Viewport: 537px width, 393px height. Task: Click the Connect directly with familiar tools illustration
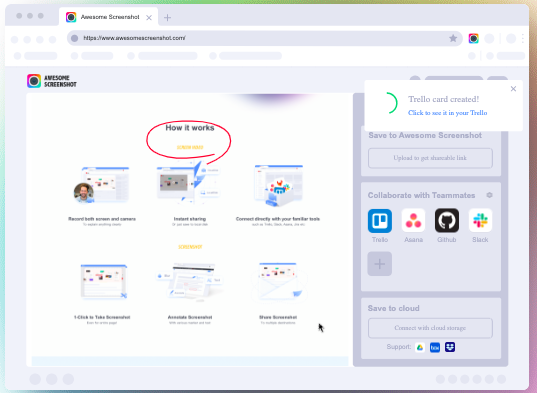tap(278, 186)
